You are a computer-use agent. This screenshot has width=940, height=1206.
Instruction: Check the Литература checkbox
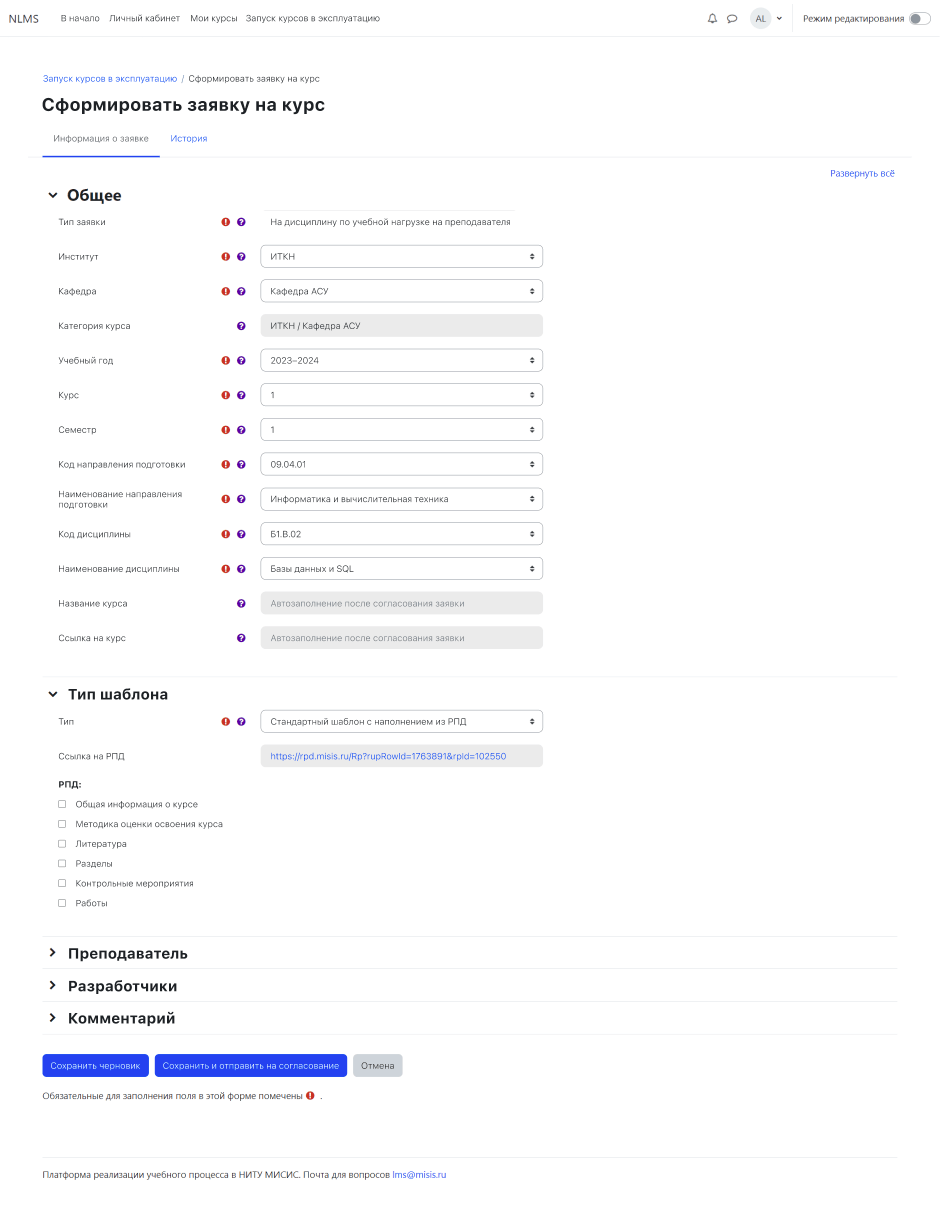click(62, 844)
